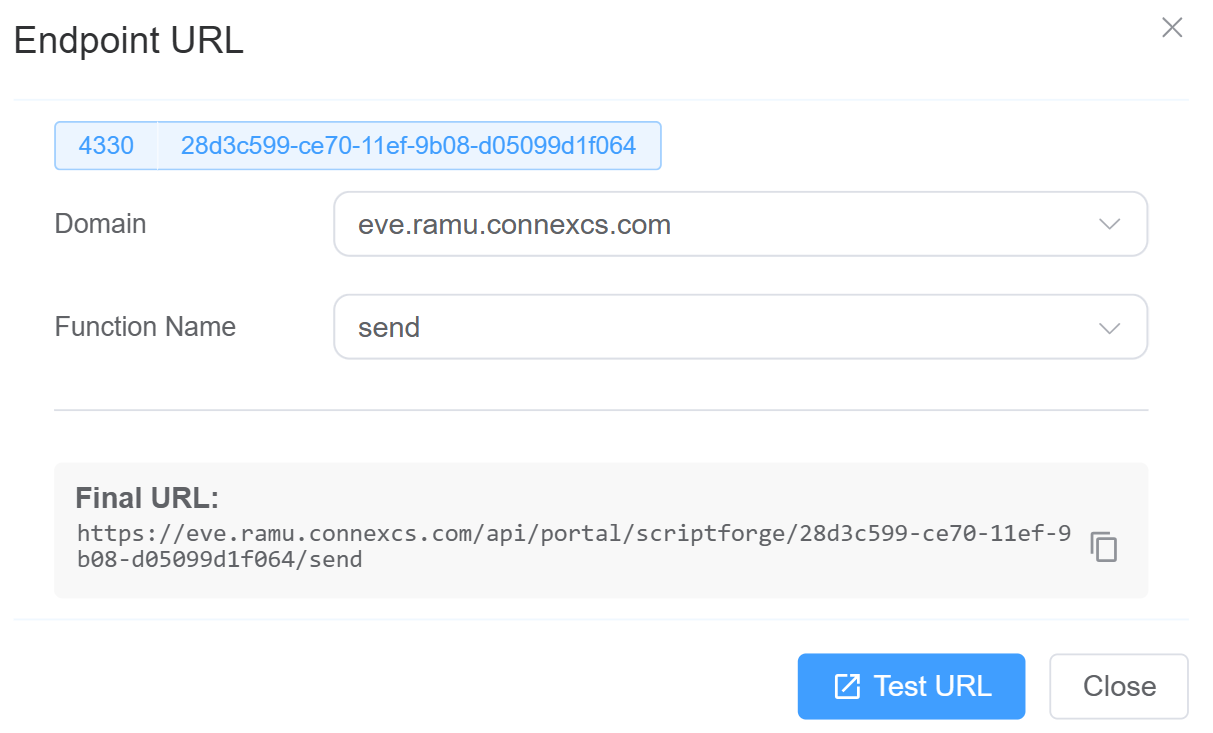Viewport: 1213px width, 733px height.
Task: Click the URL's second line ending in /send
Action: [219, 560]
